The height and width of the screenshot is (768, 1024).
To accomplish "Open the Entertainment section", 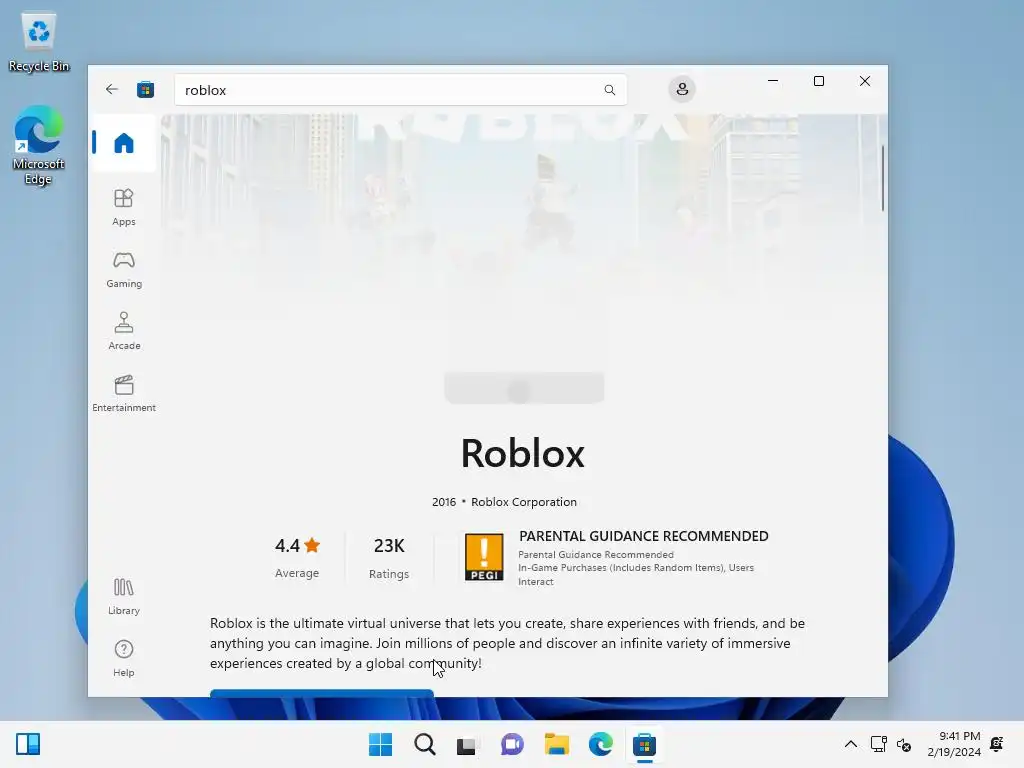I will click(123, 393).
